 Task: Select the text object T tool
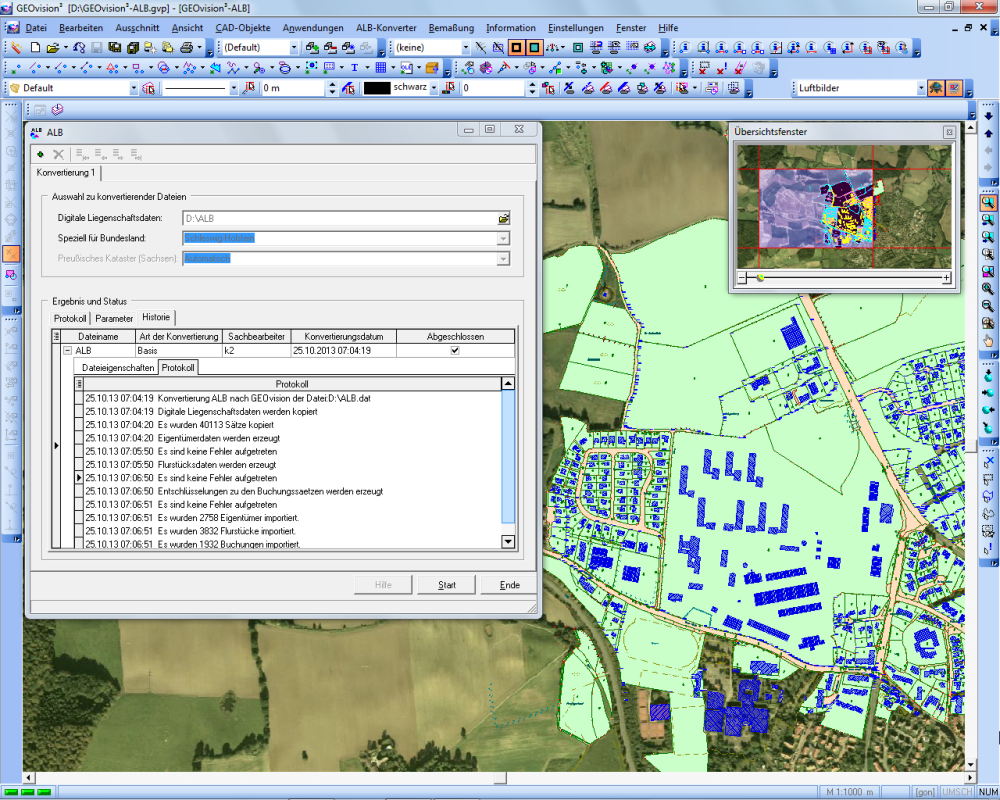tap(355, 68)
